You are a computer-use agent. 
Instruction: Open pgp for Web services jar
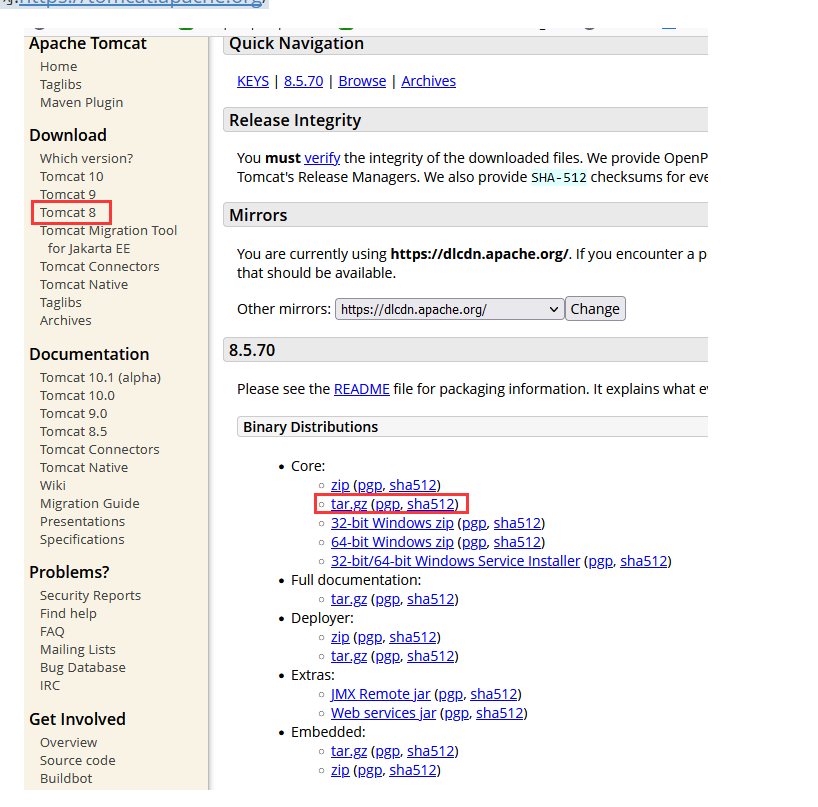pyautogui.click(x=456, y=713)
